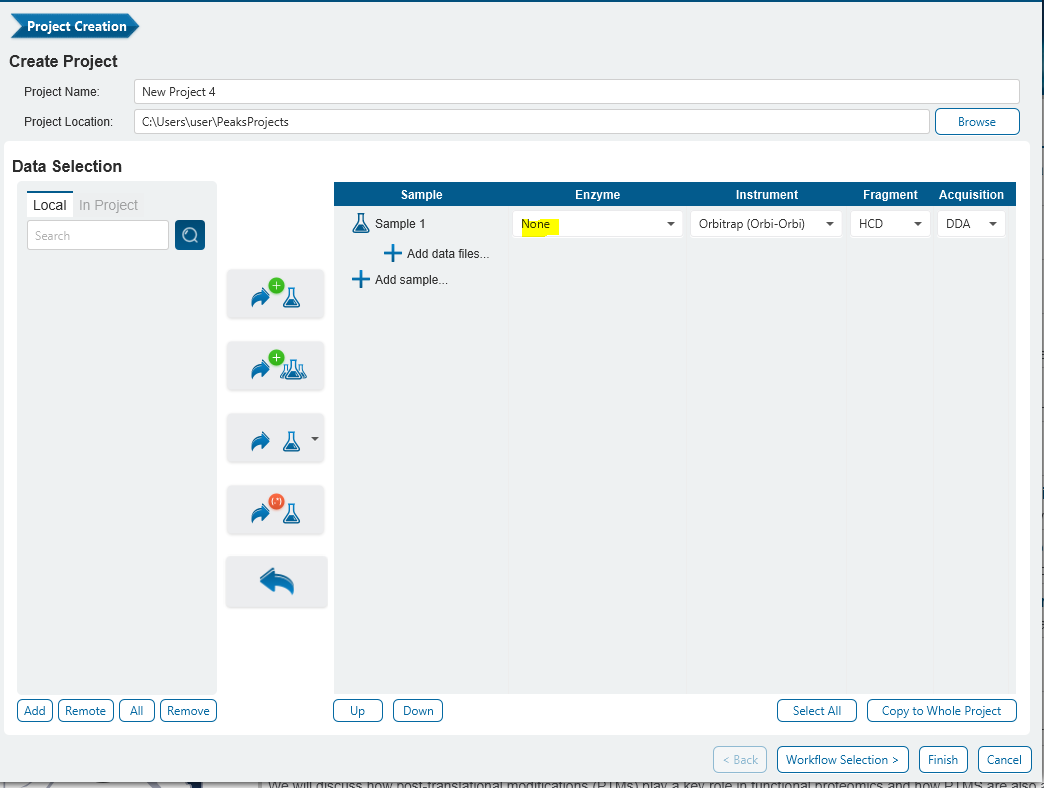Switch to the In Project tab

point(109,205)
